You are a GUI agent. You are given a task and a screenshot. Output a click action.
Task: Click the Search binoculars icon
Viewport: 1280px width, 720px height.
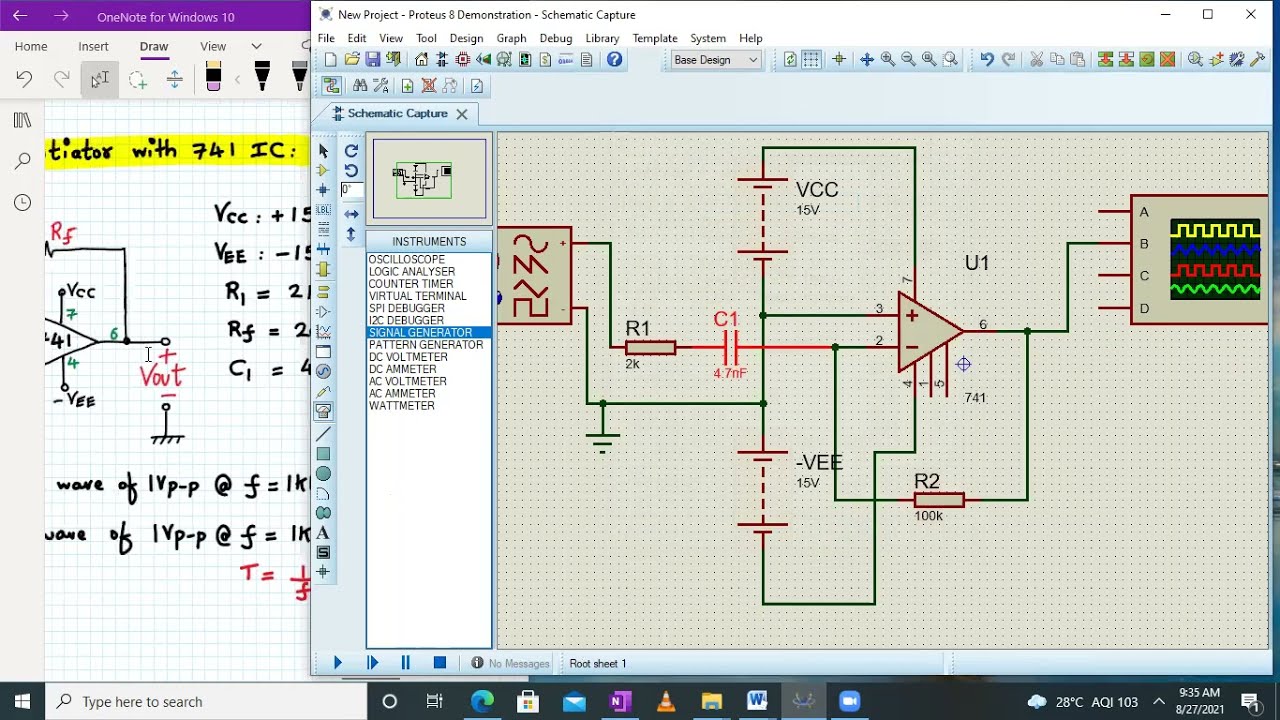[360, 86]
